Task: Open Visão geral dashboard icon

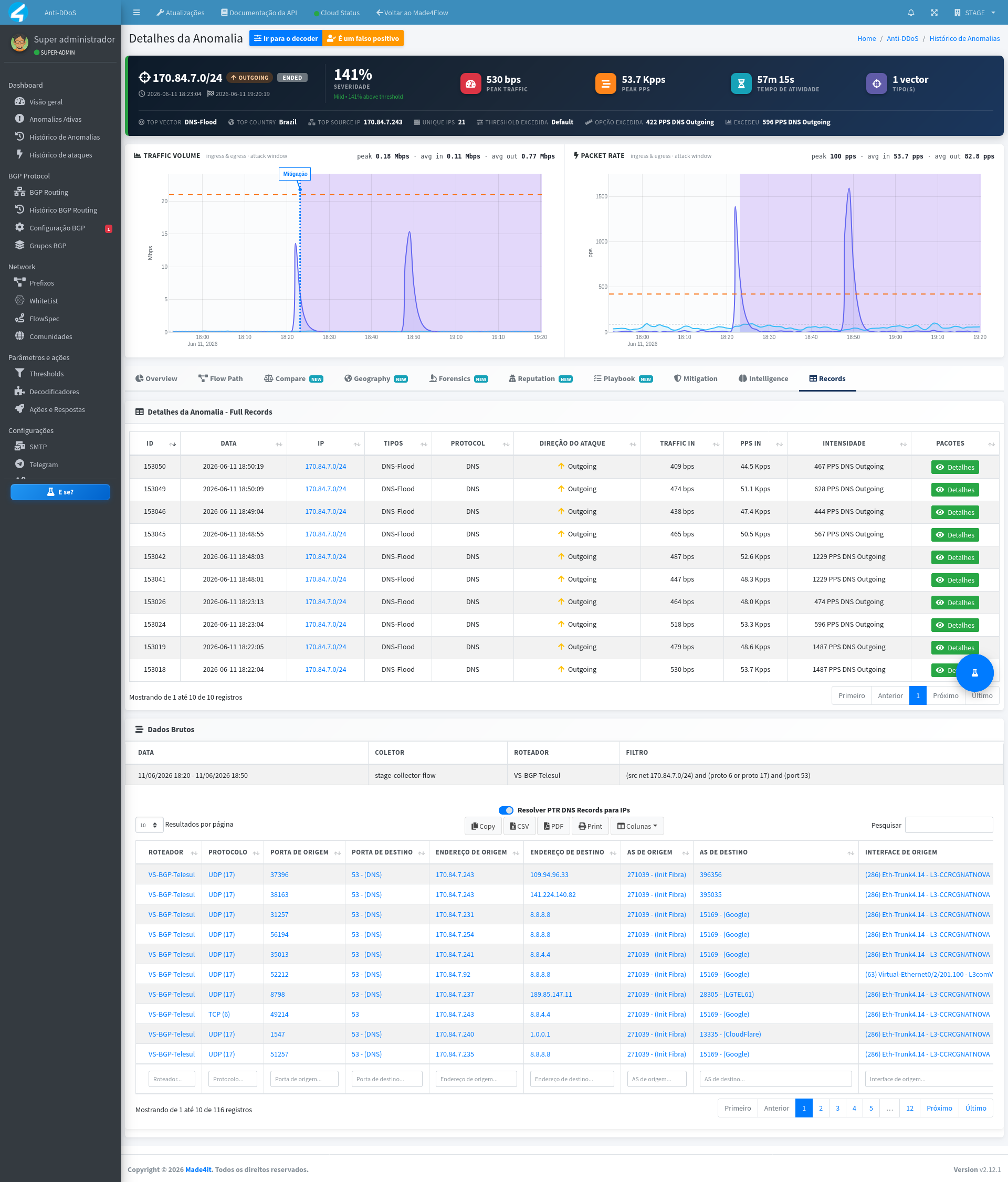Action: tap(19, 101)
